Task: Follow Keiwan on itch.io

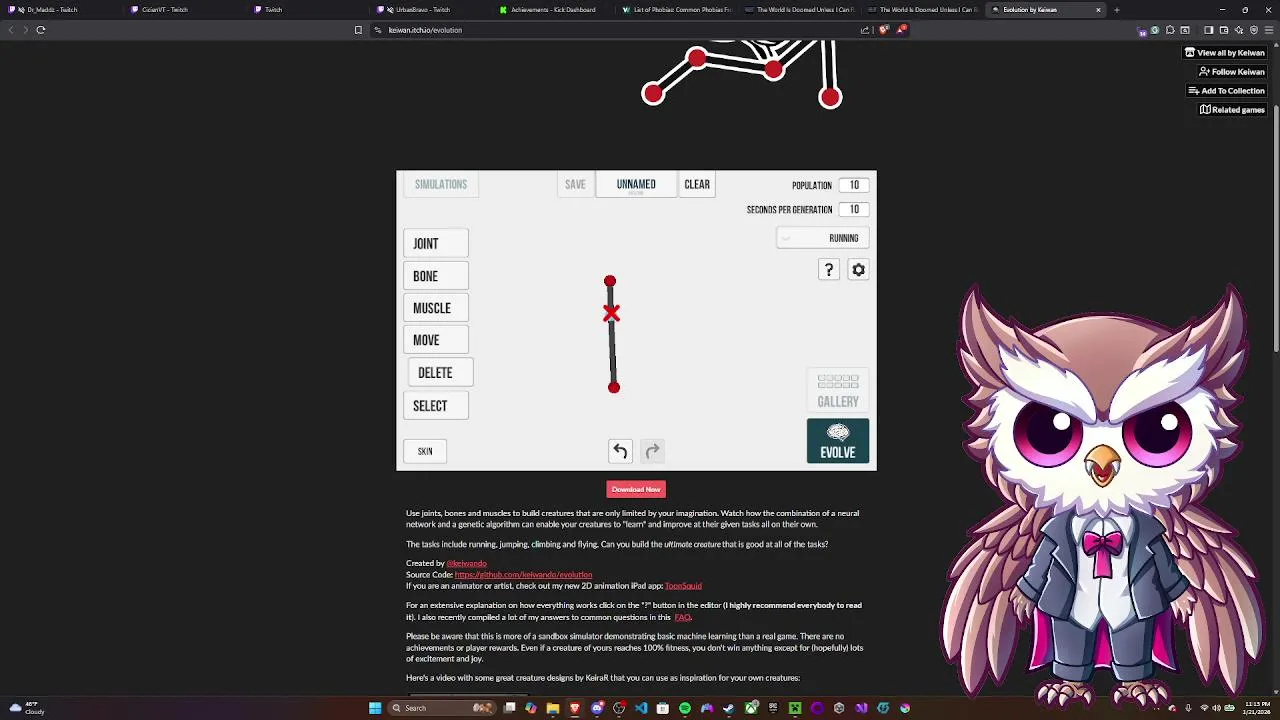Action: click(x=1231, y=72)
